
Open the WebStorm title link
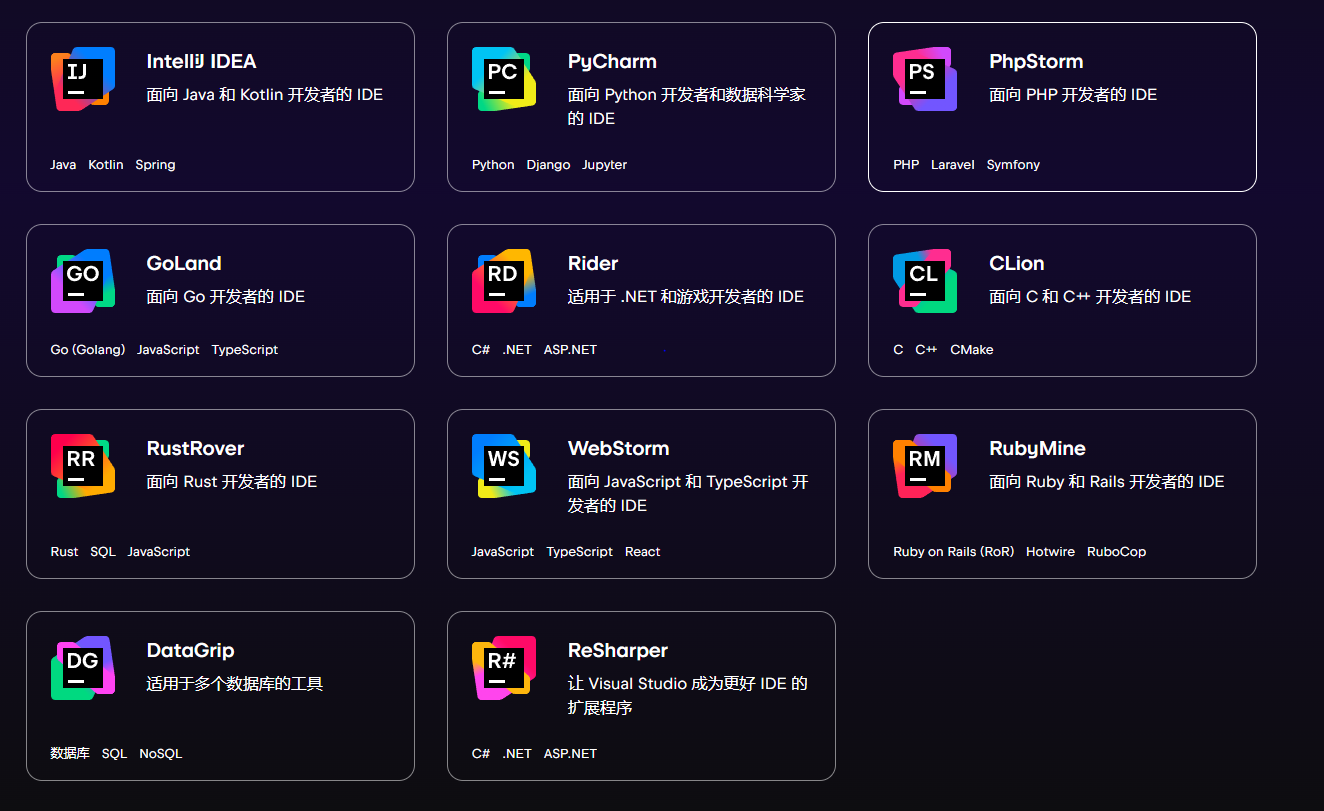click(619, 448)
